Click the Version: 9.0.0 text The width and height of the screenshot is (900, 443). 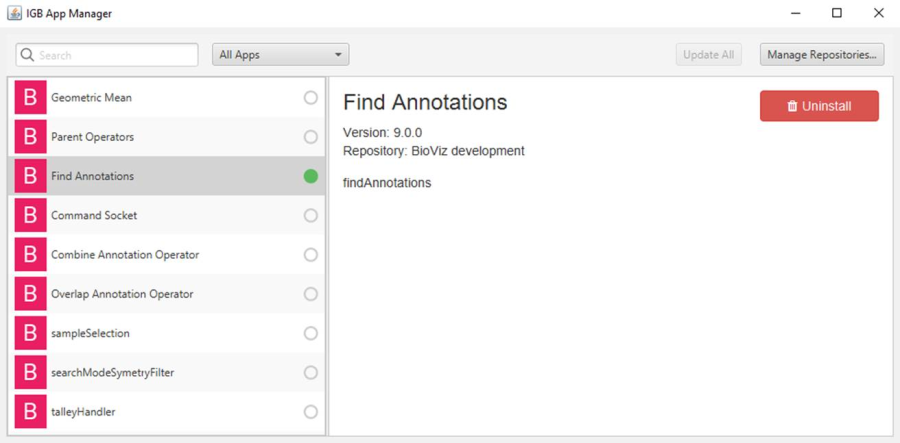pos(382,133)
